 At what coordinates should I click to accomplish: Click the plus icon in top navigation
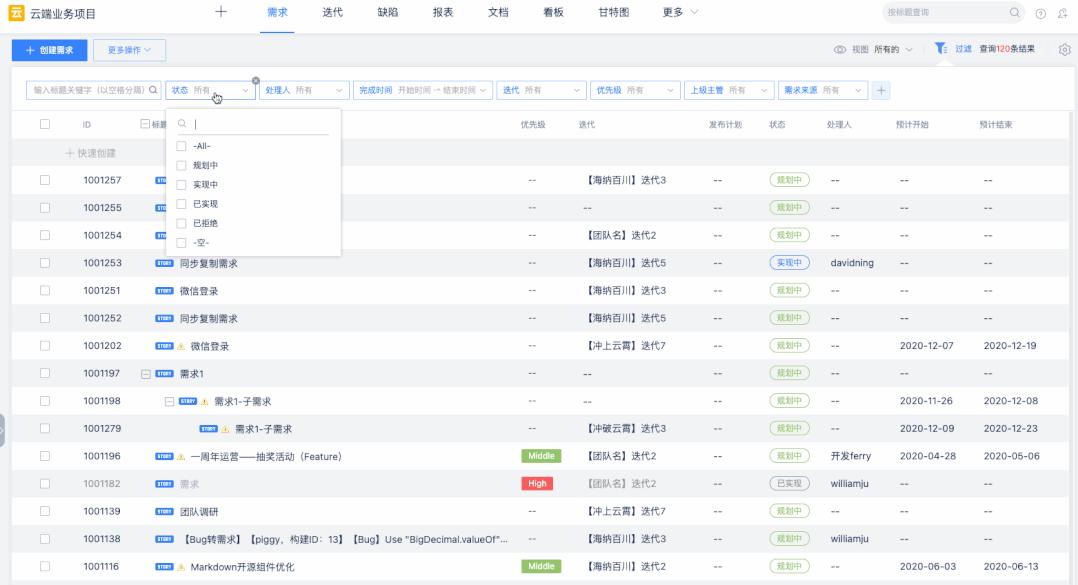click(x=221, y=12)
